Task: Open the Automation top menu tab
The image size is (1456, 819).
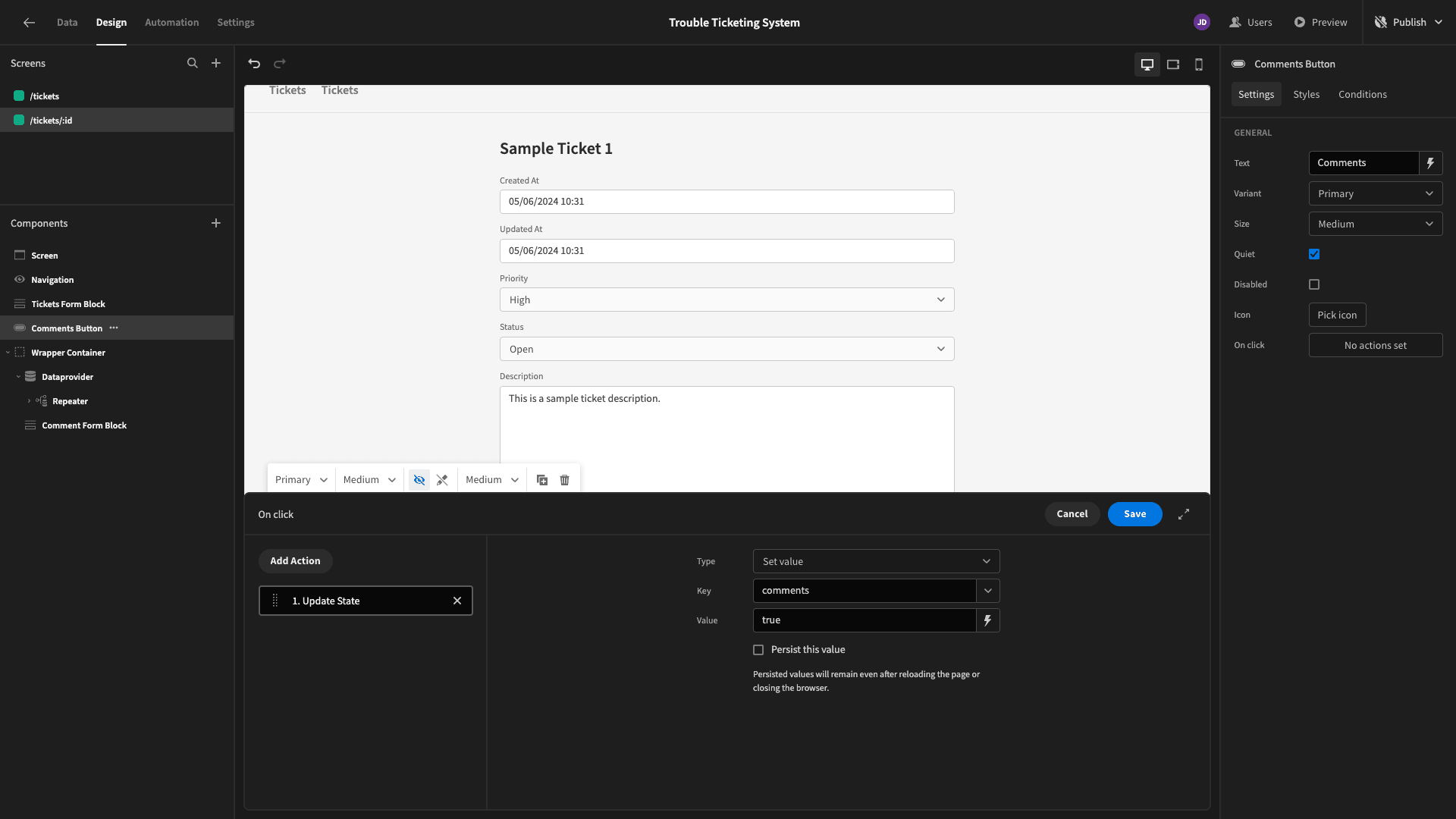Action: 171,23
